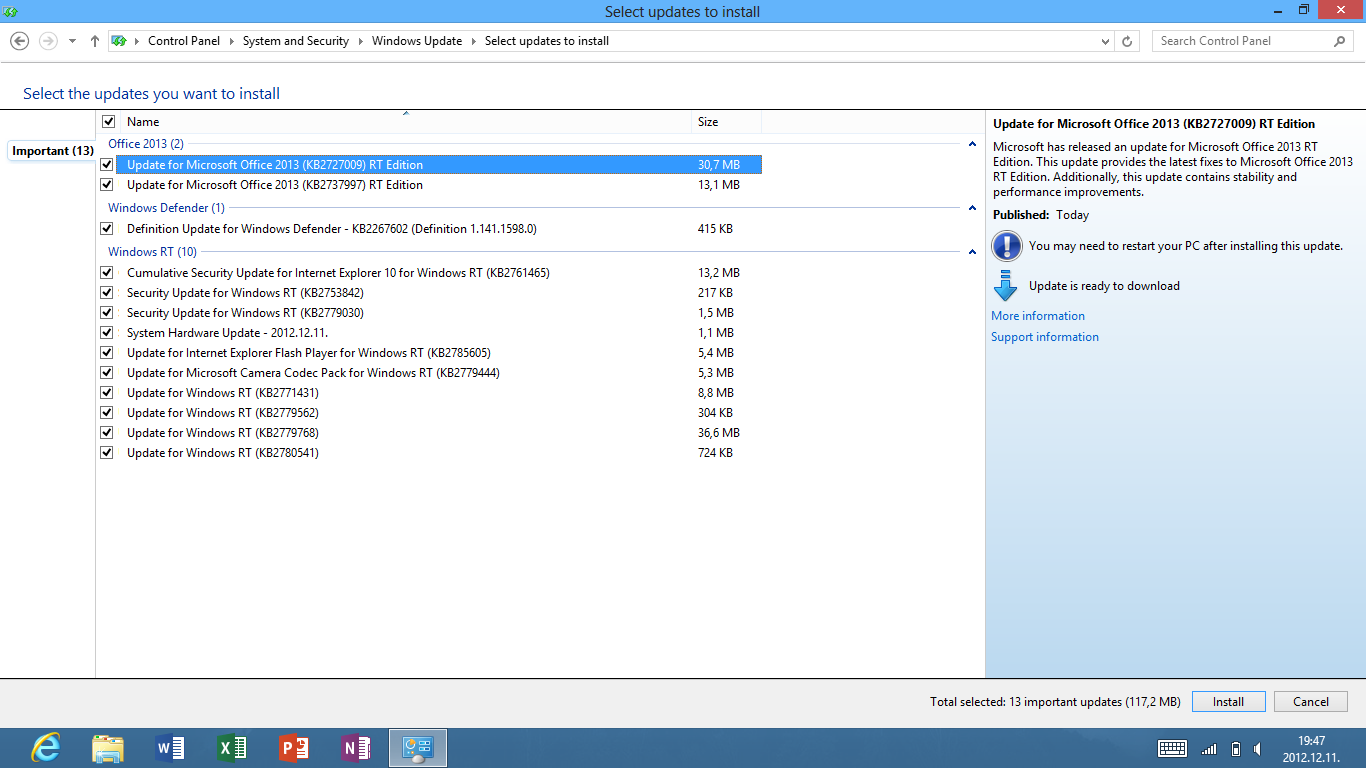The height and width of the screenshot is (768, 1366).
Task: Open the arrow after System and Security breadcrumb
Action: pyautogui.click(x=361, y=41)
